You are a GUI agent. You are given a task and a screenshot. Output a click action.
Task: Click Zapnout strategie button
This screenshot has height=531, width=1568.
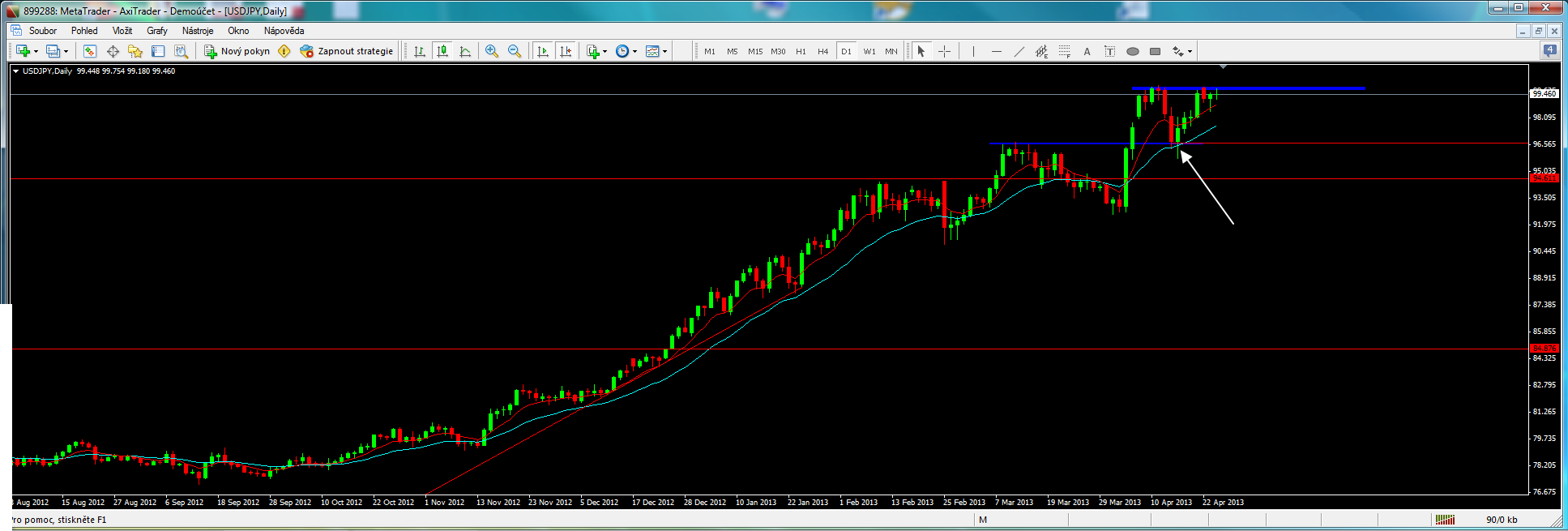(346, 51)
